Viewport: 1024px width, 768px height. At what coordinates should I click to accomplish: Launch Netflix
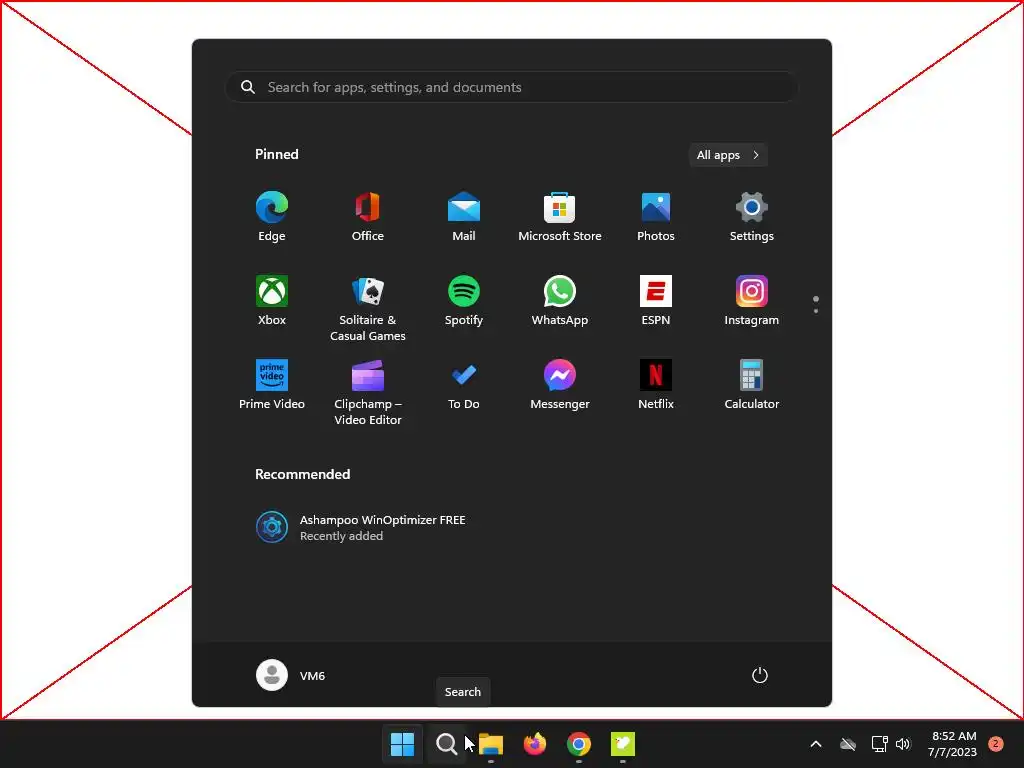point(656,385)
